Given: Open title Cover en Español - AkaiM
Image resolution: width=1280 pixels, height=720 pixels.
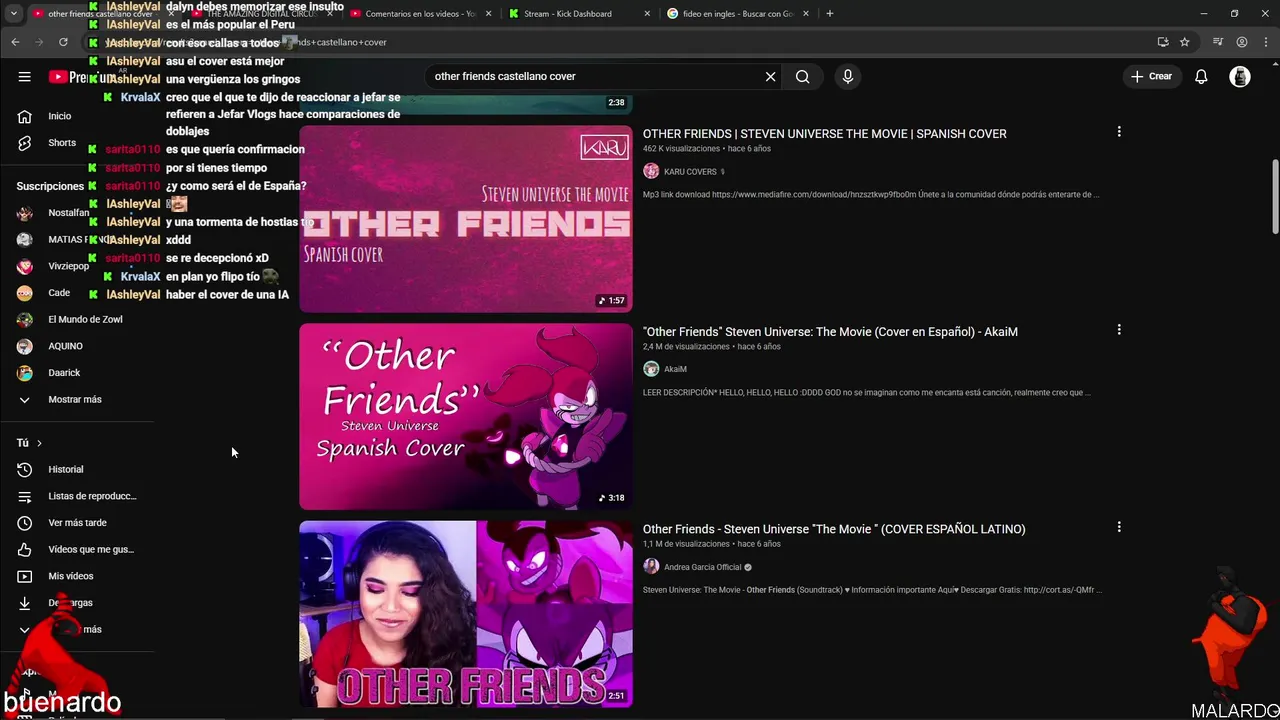Looking at the screenshot, I should [x=830, y=332].
